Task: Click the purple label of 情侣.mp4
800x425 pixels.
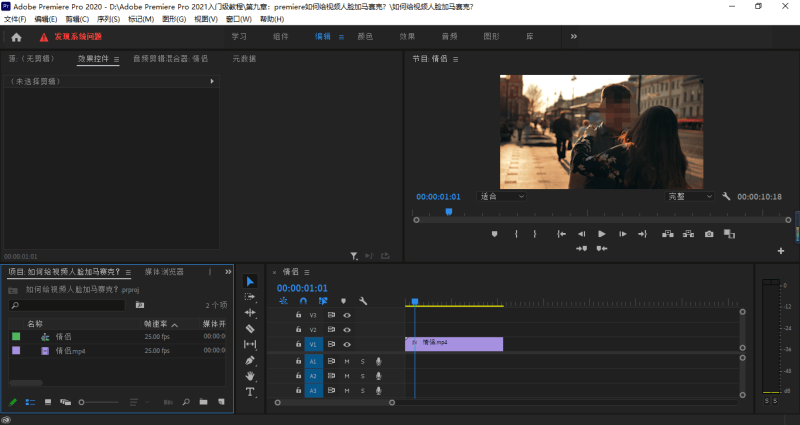Action: pyautogui.click(x=16, y=351)
